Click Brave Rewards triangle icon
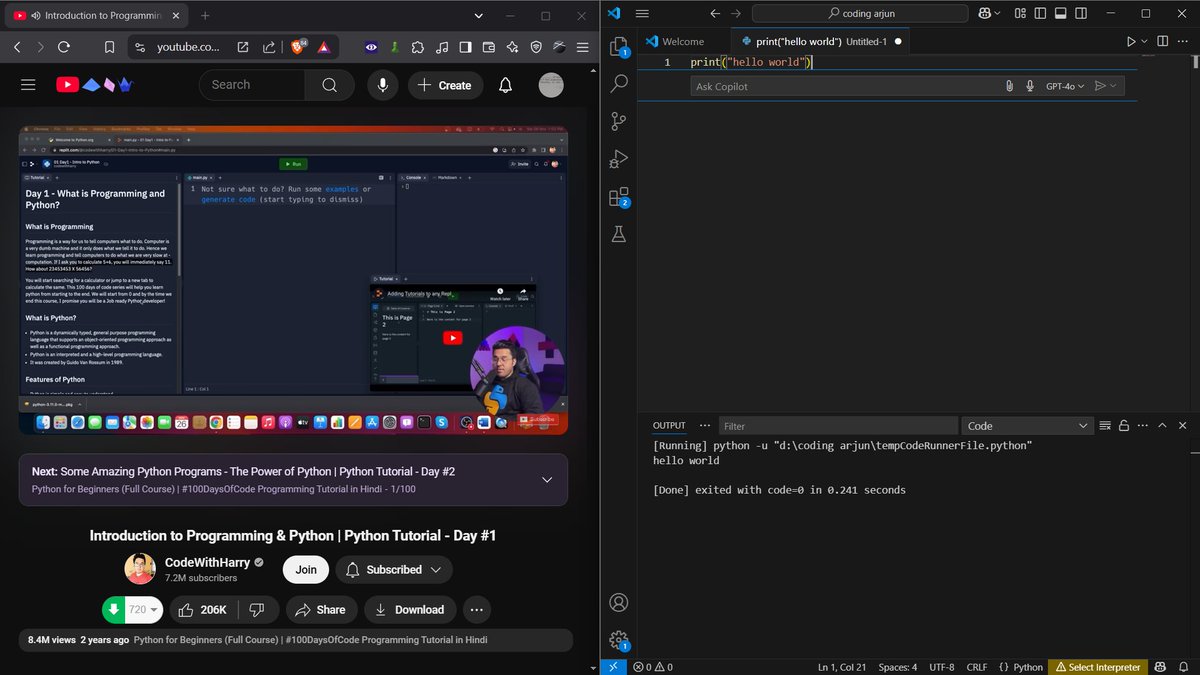Image resolution: width=1200 pixels, height=675 pixels. 324,47
